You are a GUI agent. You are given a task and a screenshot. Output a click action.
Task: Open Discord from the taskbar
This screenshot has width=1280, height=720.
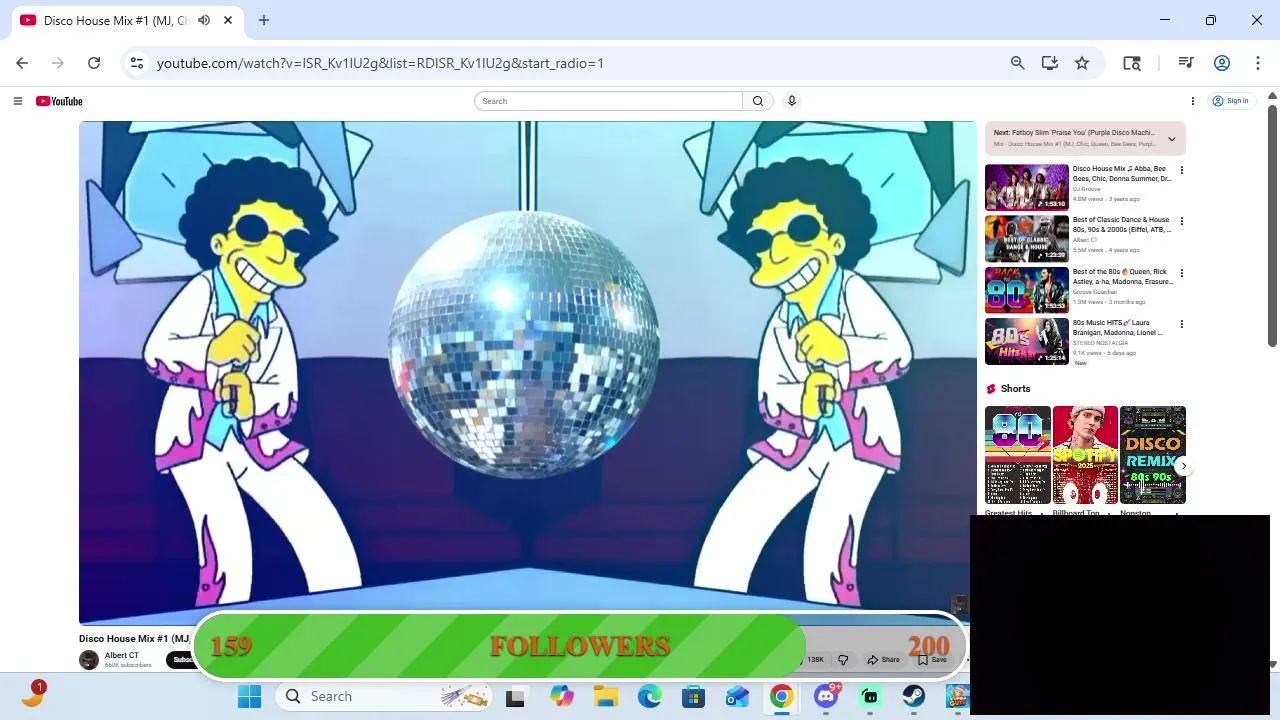pyautogui.click(x=826, y=697)
